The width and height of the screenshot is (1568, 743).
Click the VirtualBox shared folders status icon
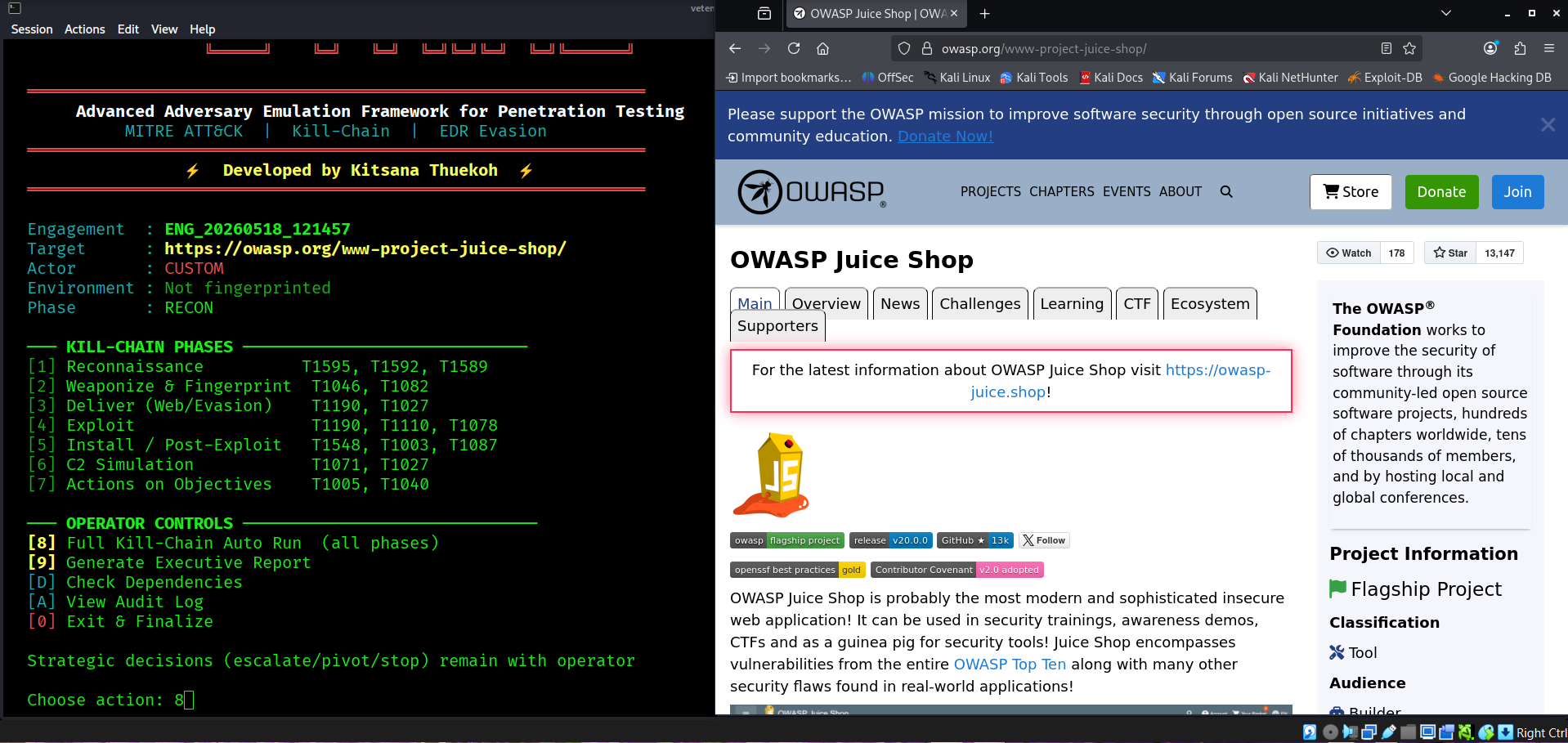[1408, 732]
